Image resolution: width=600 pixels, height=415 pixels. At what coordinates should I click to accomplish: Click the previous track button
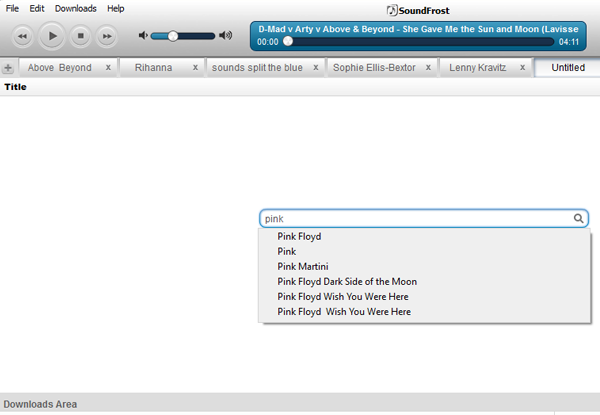tap(23, 36)
